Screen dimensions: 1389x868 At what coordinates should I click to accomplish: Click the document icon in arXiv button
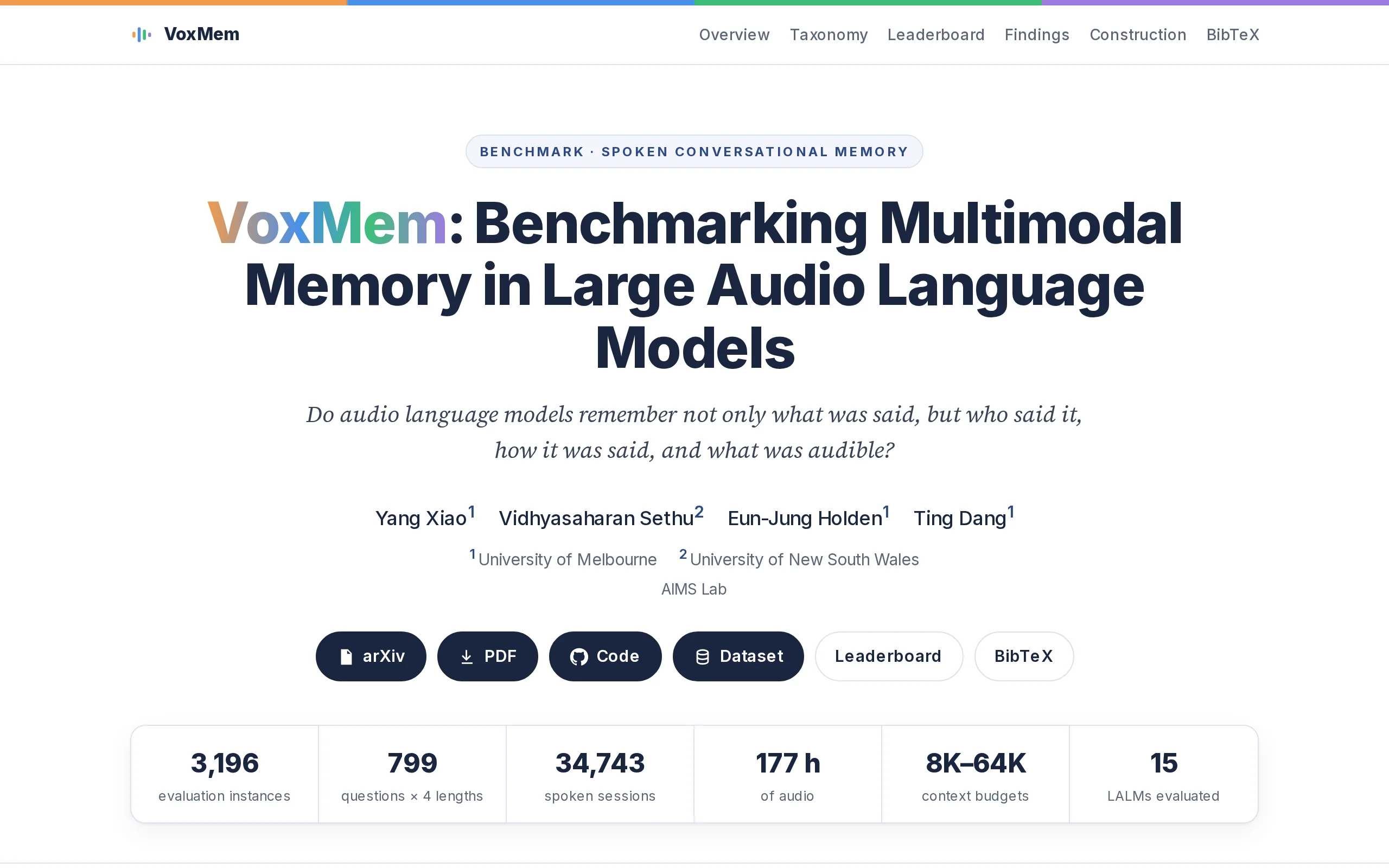pos(346,657)
